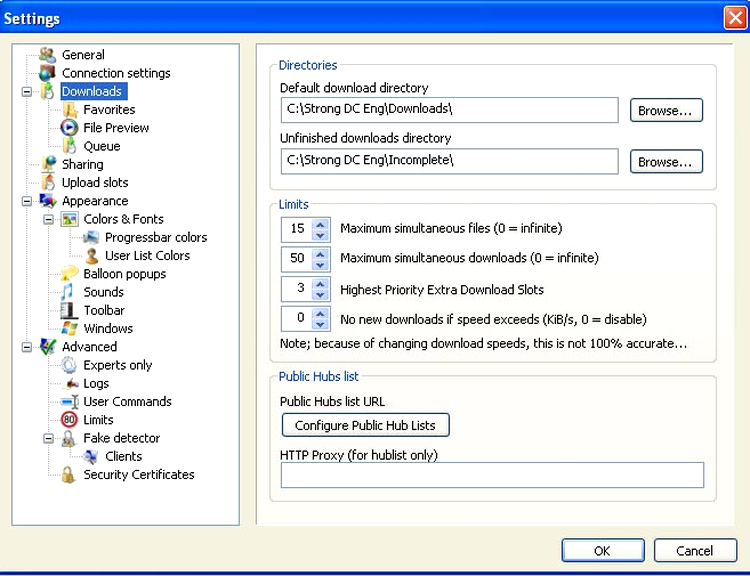Select the Sharing text label
The height and width of the screenshot is (576, 750).
point(83,164)
